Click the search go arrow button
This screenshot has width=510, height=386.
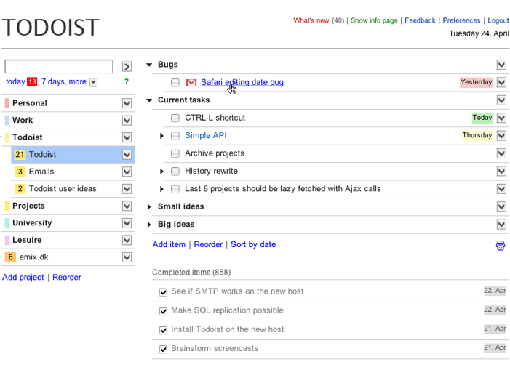pos(127,67)
